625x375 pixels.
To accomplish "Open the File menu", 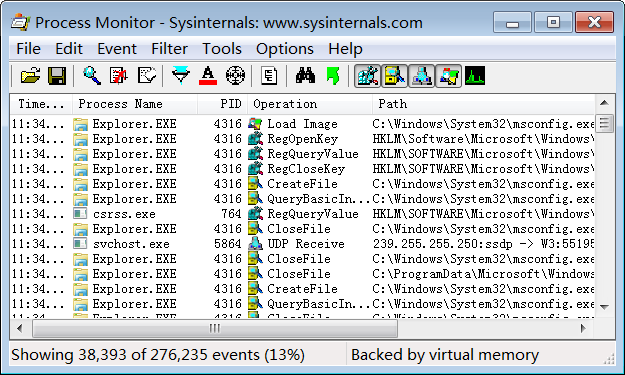I will click(x=28, y=49).
